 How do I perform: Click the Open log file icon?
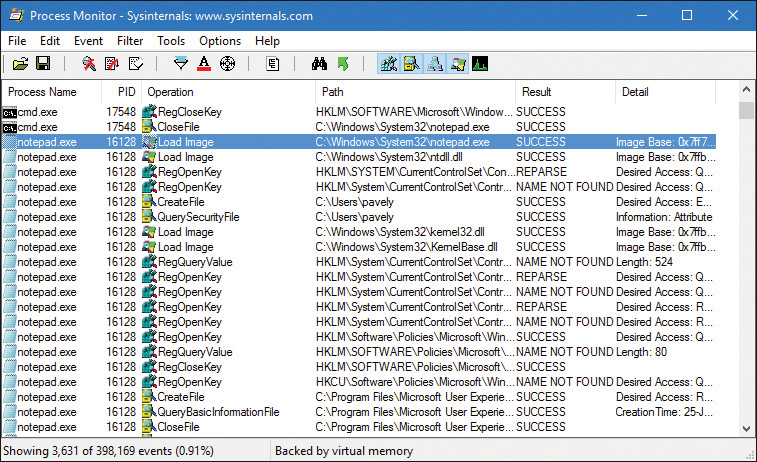point(20,64)
